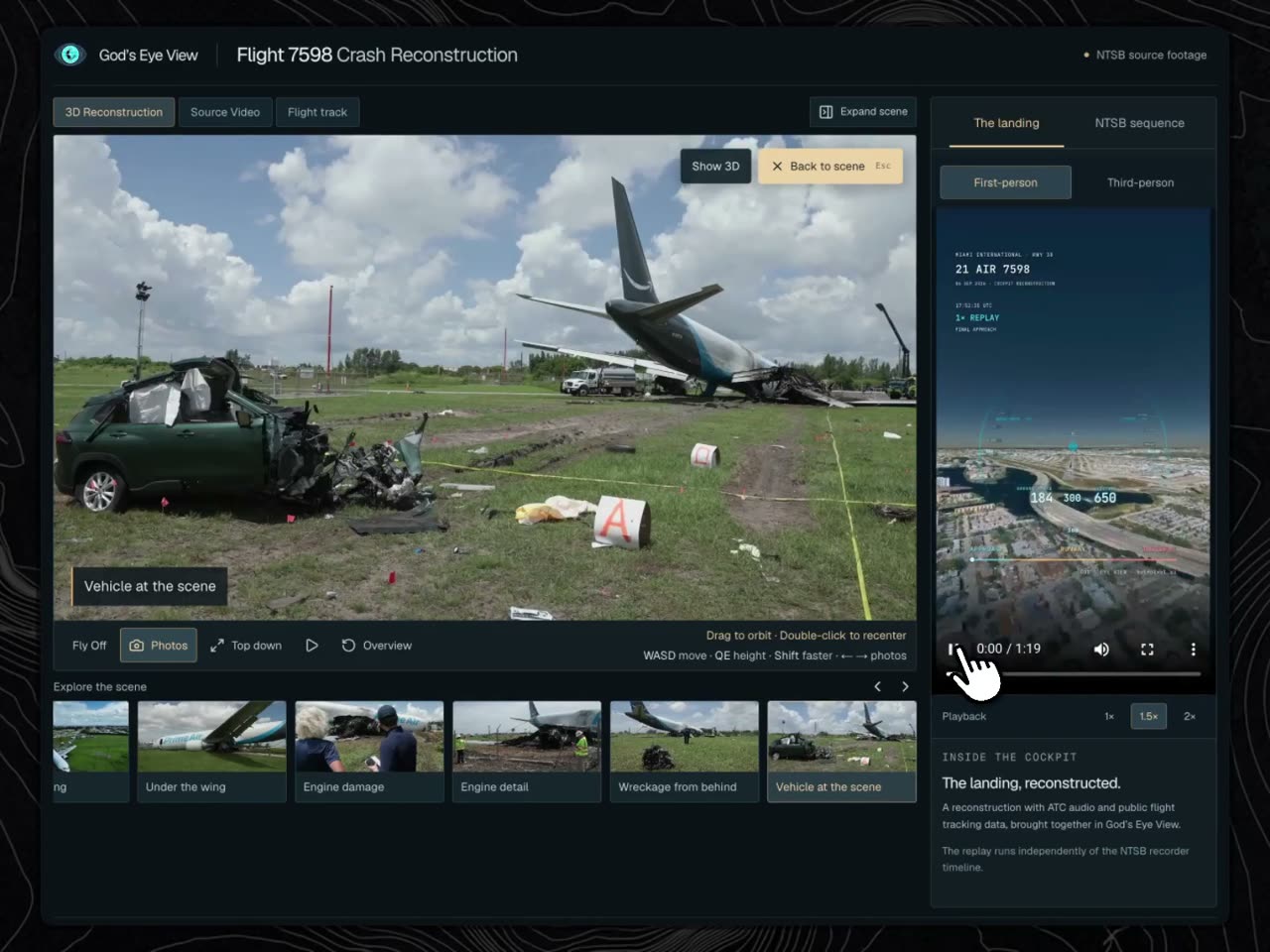Viewport: 1270px width, 952px height.
Task: Click the Show 3D button
Action: pyautogui.click(x=715, y=166)
